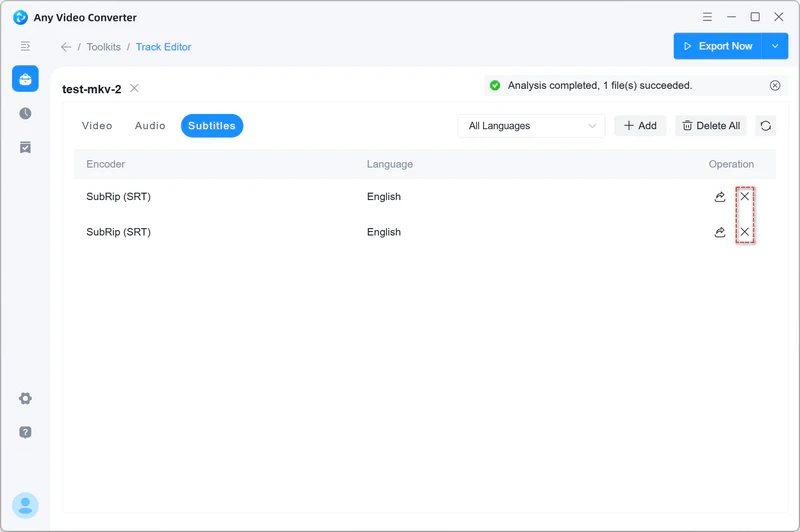This screenshot has width=800, height=532.
Task: Open the title bar hamburger menu
Action: [707, 17]
